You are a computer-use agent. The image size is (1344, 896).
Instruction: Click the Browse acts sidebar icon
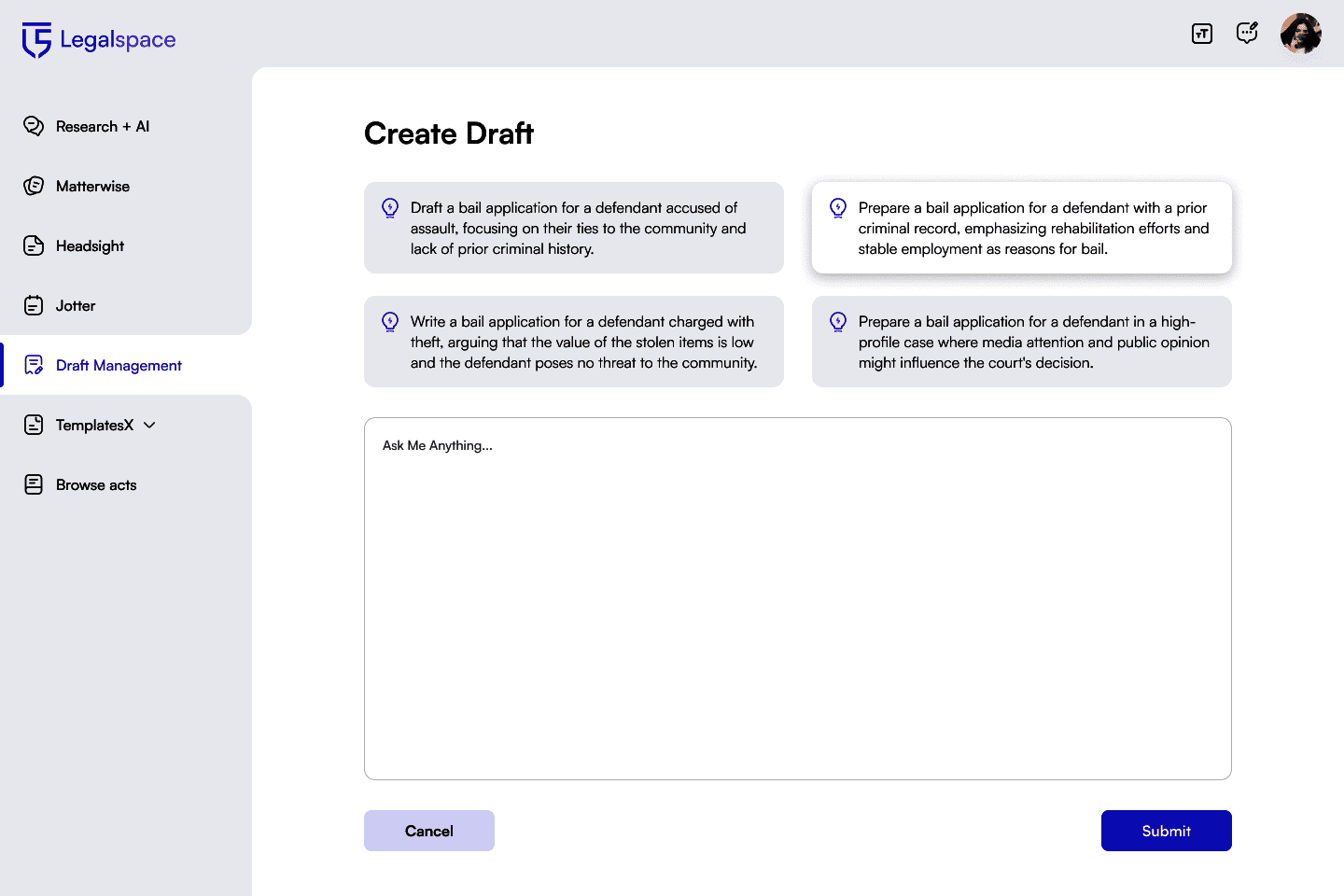coord(34,484)
